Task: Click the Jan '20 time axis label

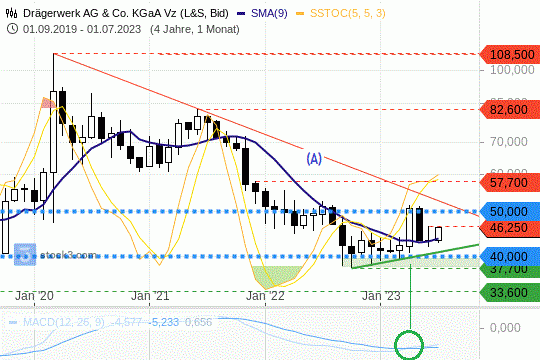Action: click(34, 296)
